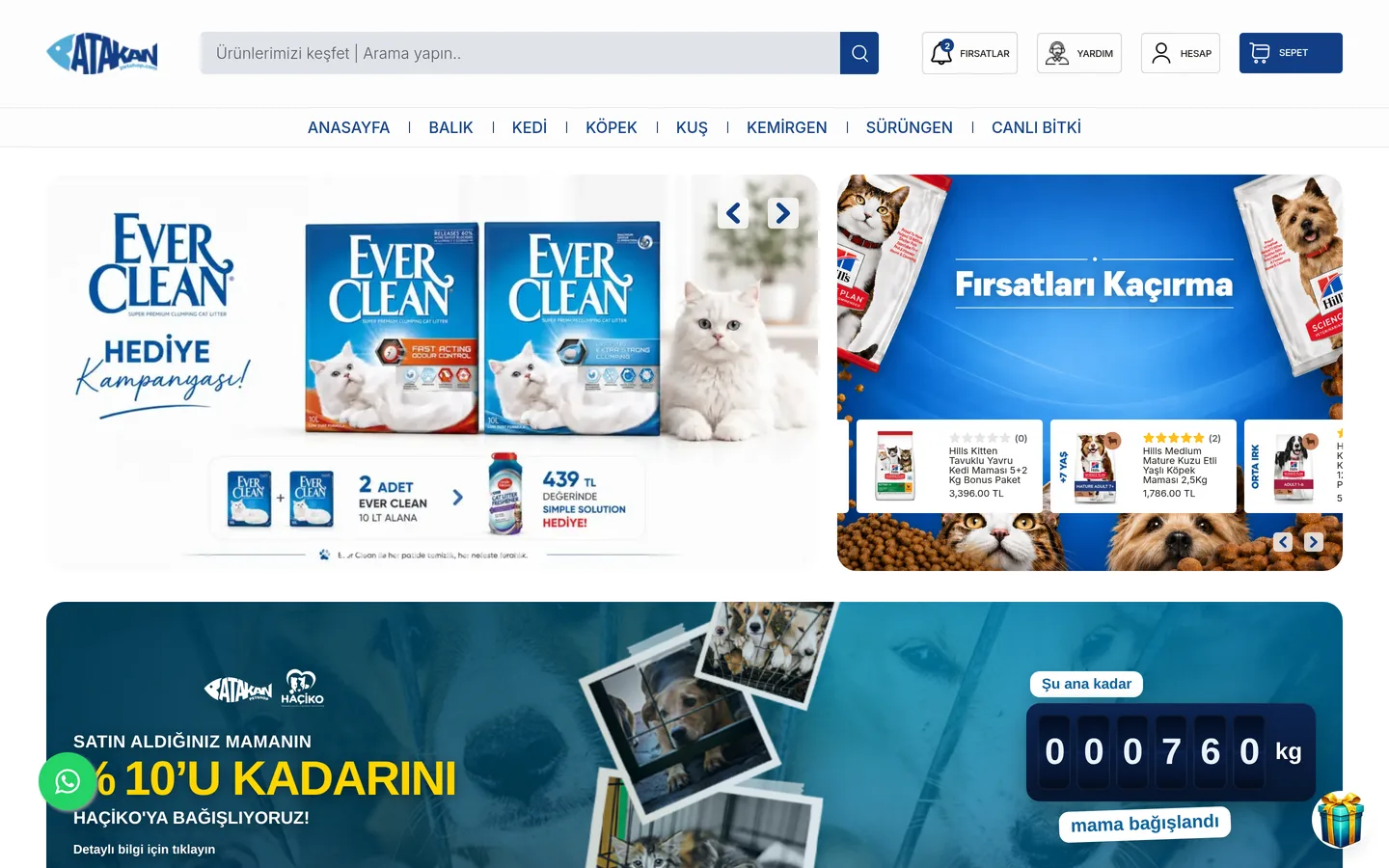The width and height of the screenshot is (1389, 868).
Task: Click the 'Şu ana kadar' label
Action: click(1086, 684)
